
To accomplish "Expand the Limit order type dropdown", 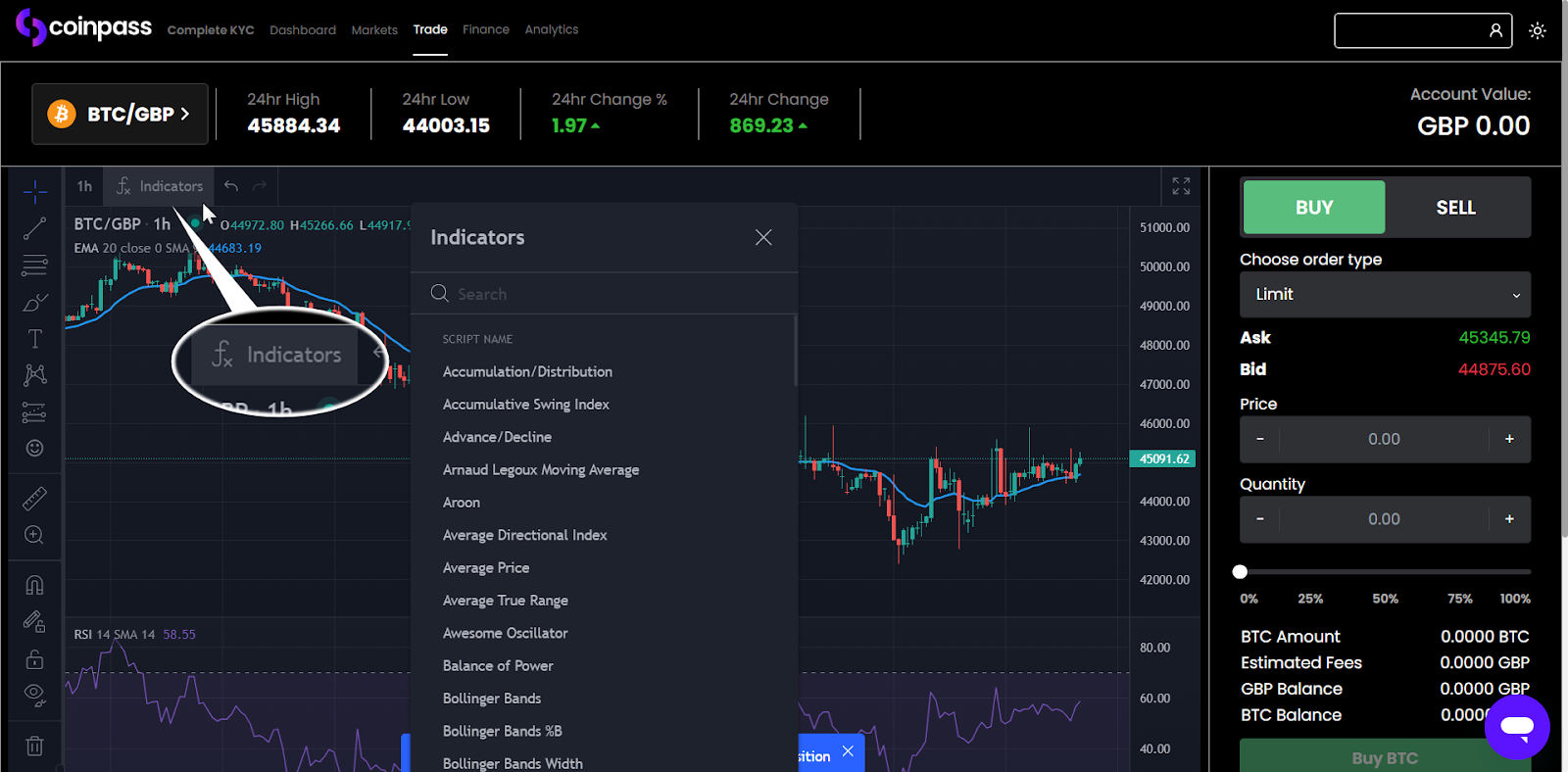I will coord(1385,295).
